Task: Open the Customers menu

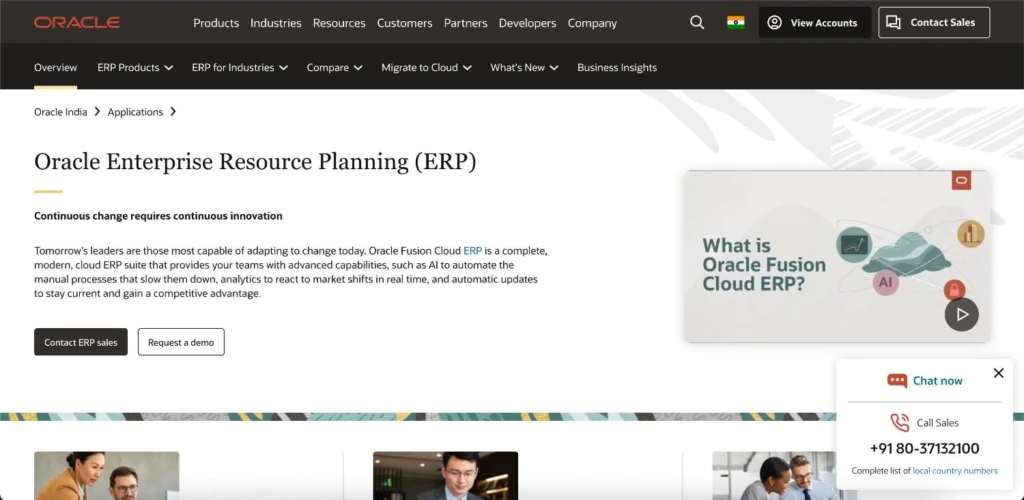Action: [x=404, y=23]
